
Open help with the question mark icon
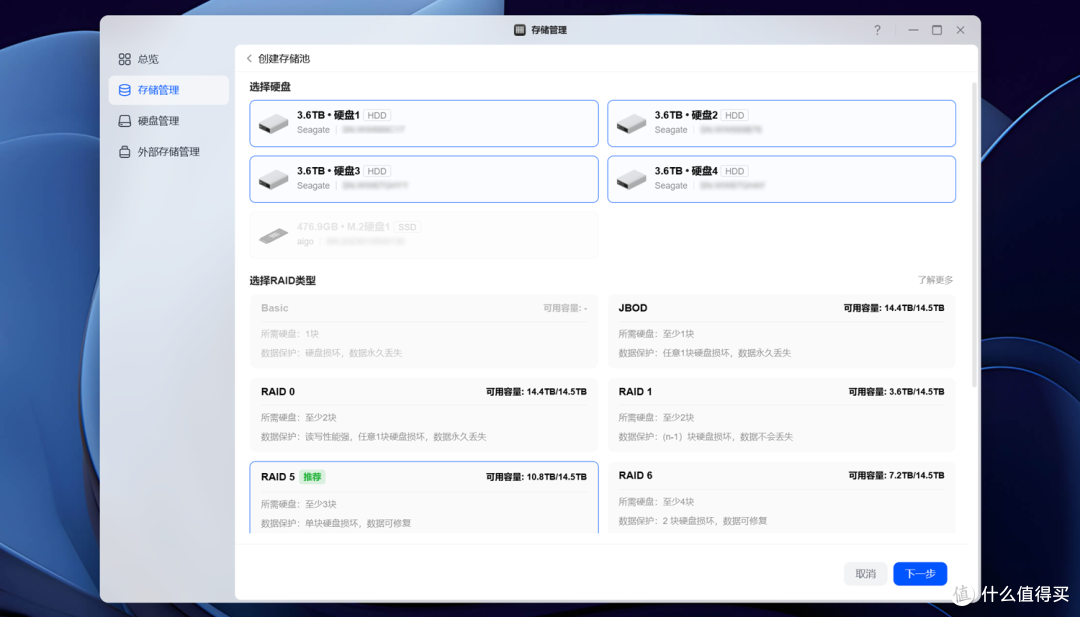pos(877,30)
